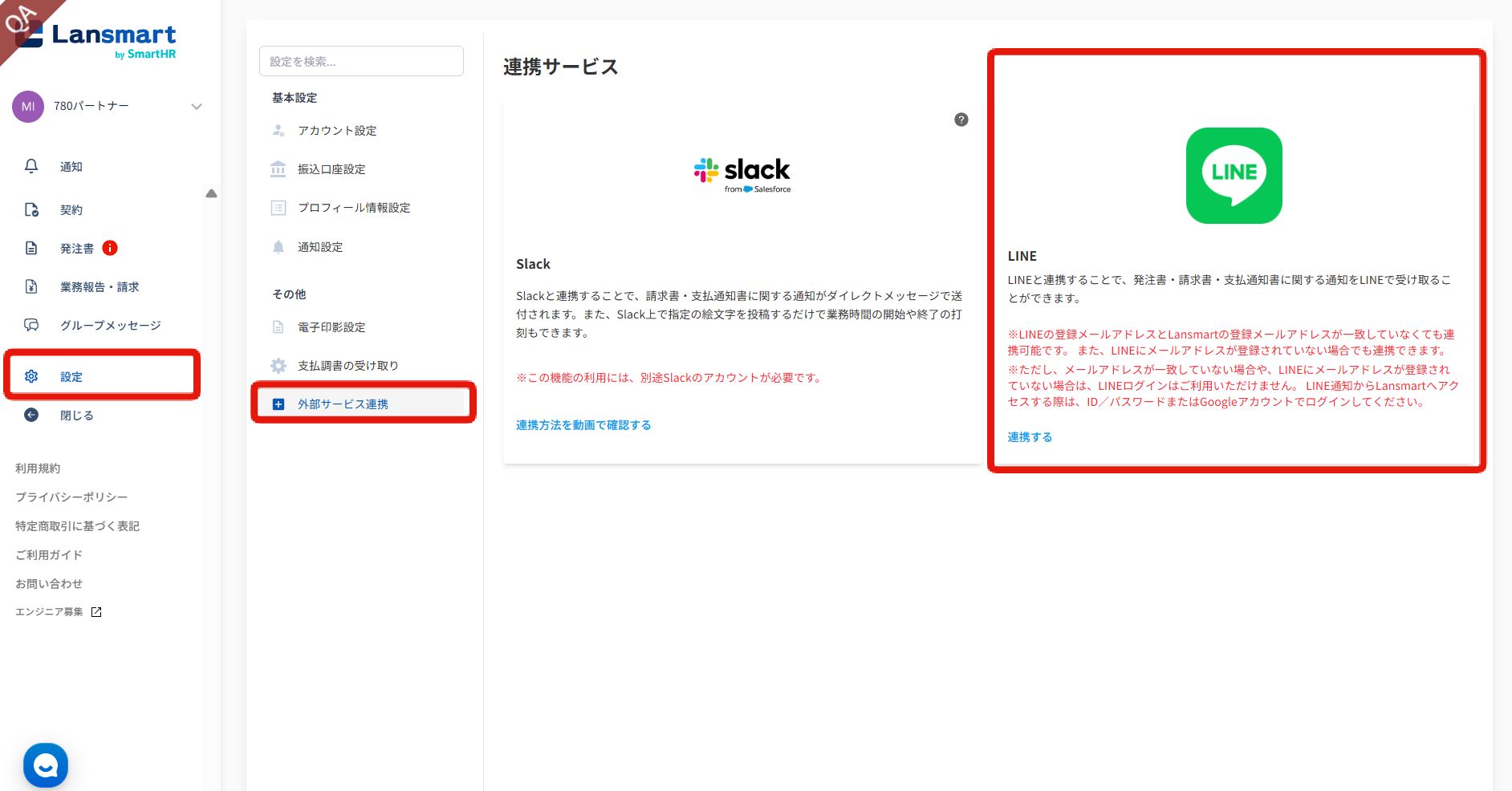Open 支払調書の受け取り settings
This screenshot has height=791, width=1512.
[348, 366]
